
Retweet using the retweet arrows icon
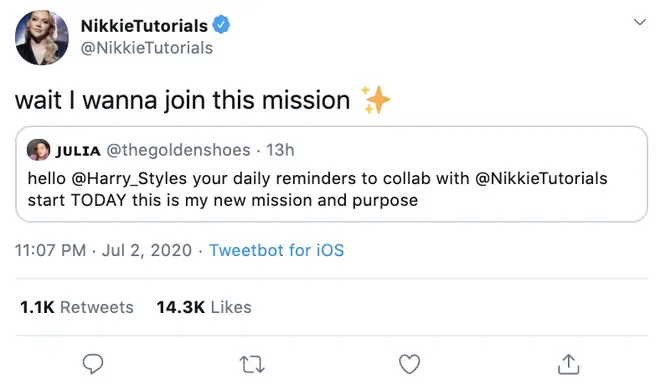click(252, 364)
